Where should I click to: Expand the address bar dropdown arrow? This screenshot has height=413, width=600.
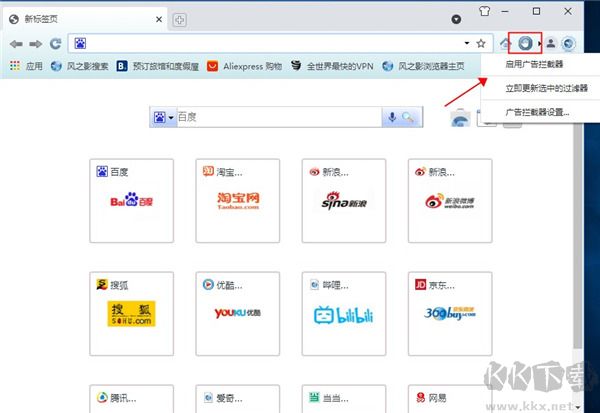point(466,44)
